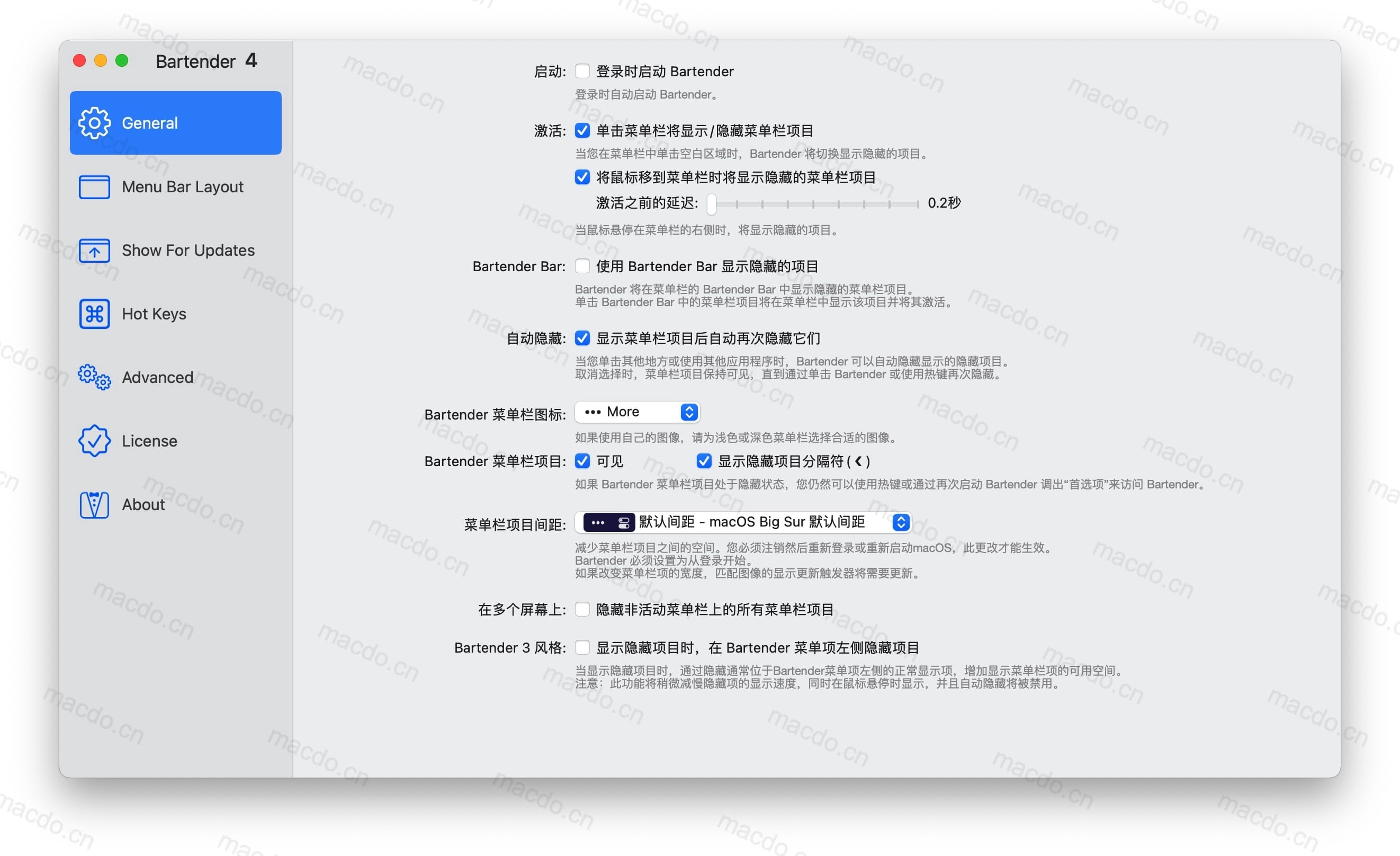1400x856 pixels.
Task: Click the last tick of the 激活之前的延迟 slider
Action: [x=918, y=204]
